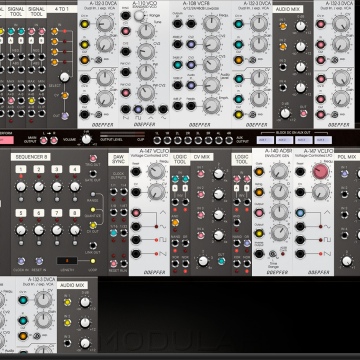
Task: Click the first Logic Tool B button
Action: click(x=185, y=188)
